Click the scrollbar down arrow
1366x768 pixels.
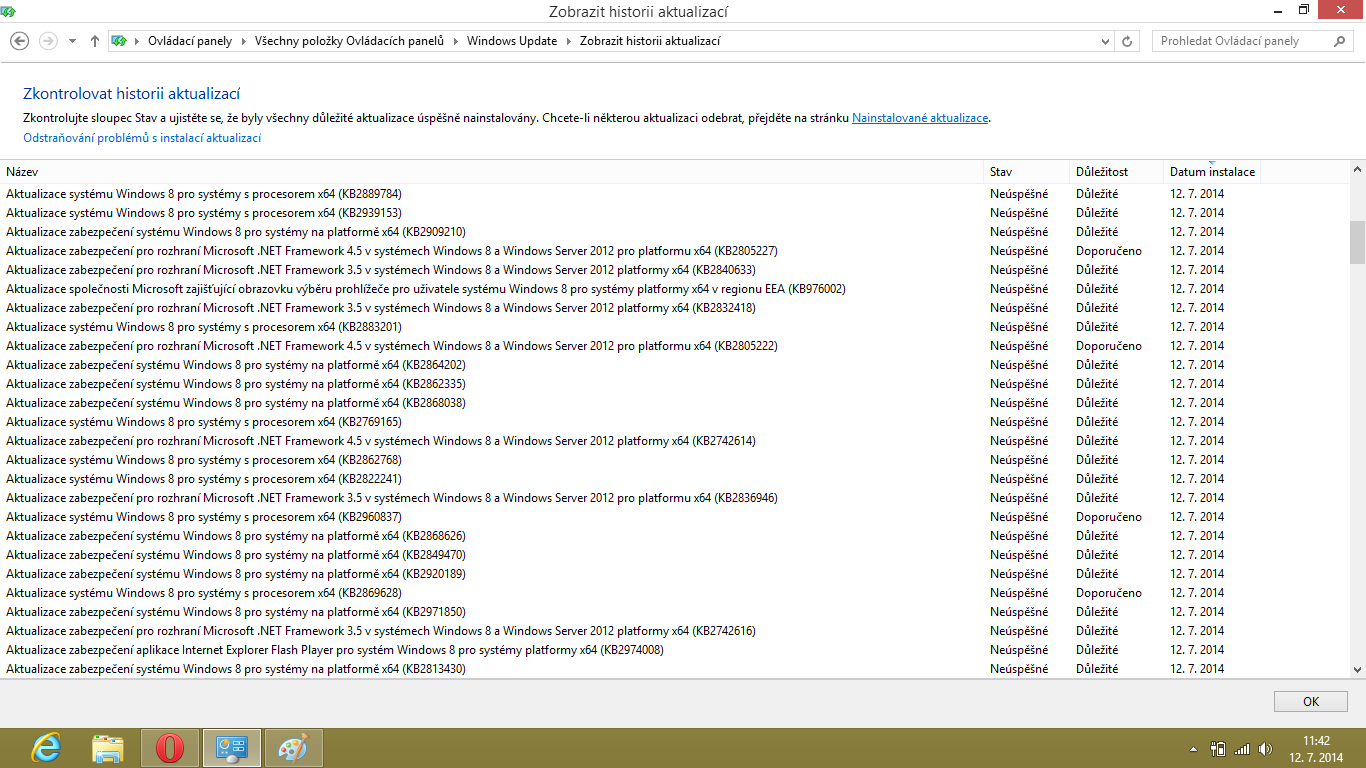click(x=1357, y=670)
